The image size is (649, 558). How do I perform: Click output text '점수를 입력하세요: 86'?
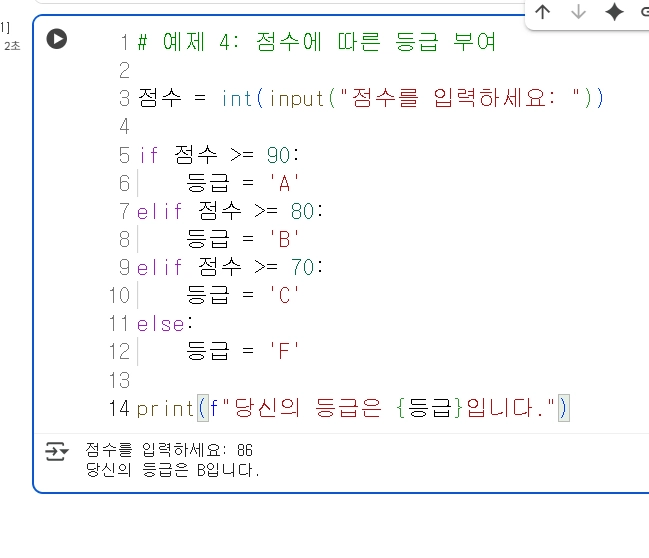[169, 450]
